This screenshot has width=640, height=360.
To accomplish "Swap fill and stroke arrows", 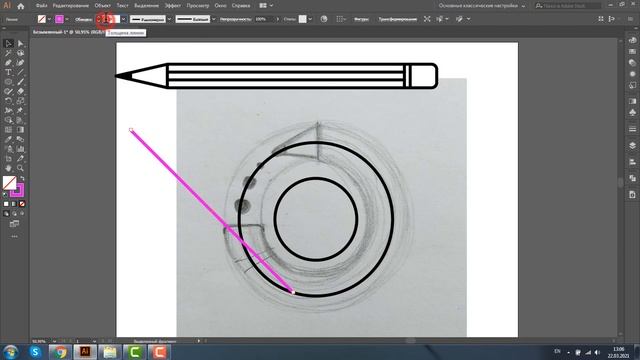I will (22, 178).
